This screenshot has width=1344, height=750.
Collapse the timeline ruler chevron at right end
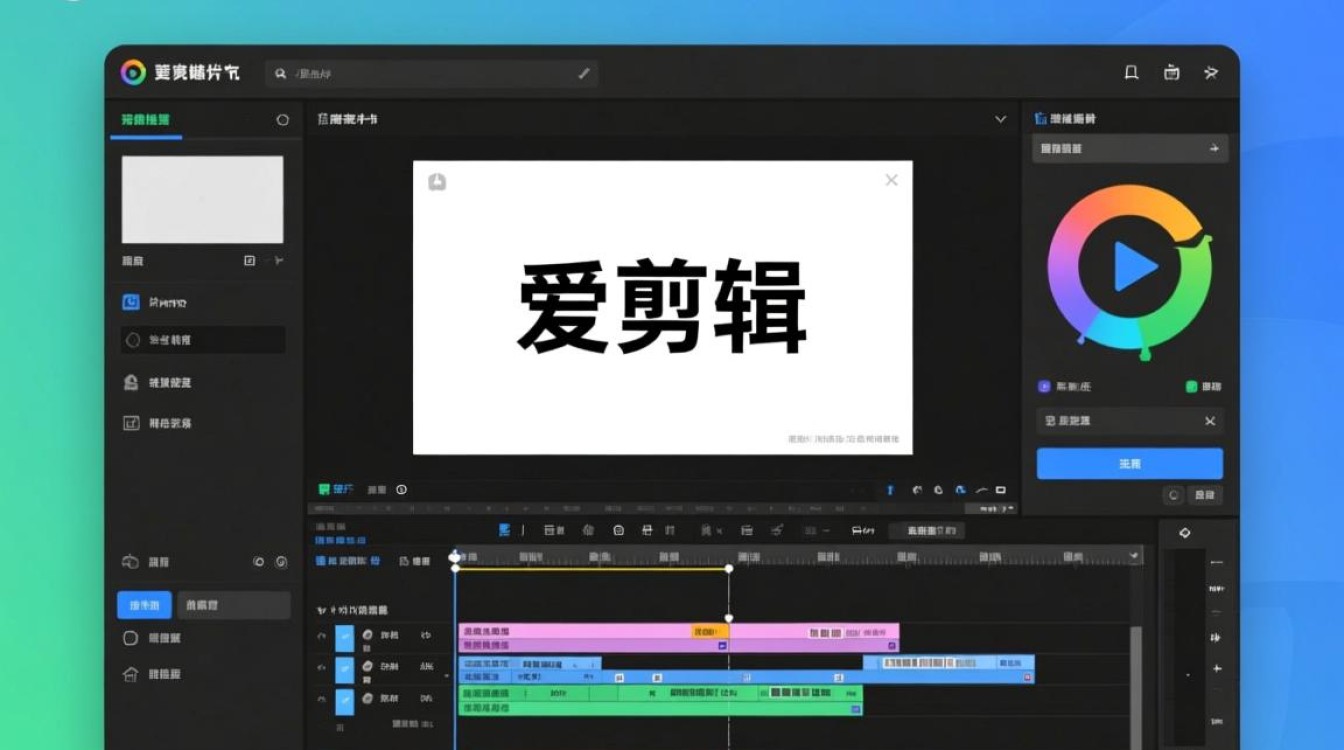point(1134,554)
